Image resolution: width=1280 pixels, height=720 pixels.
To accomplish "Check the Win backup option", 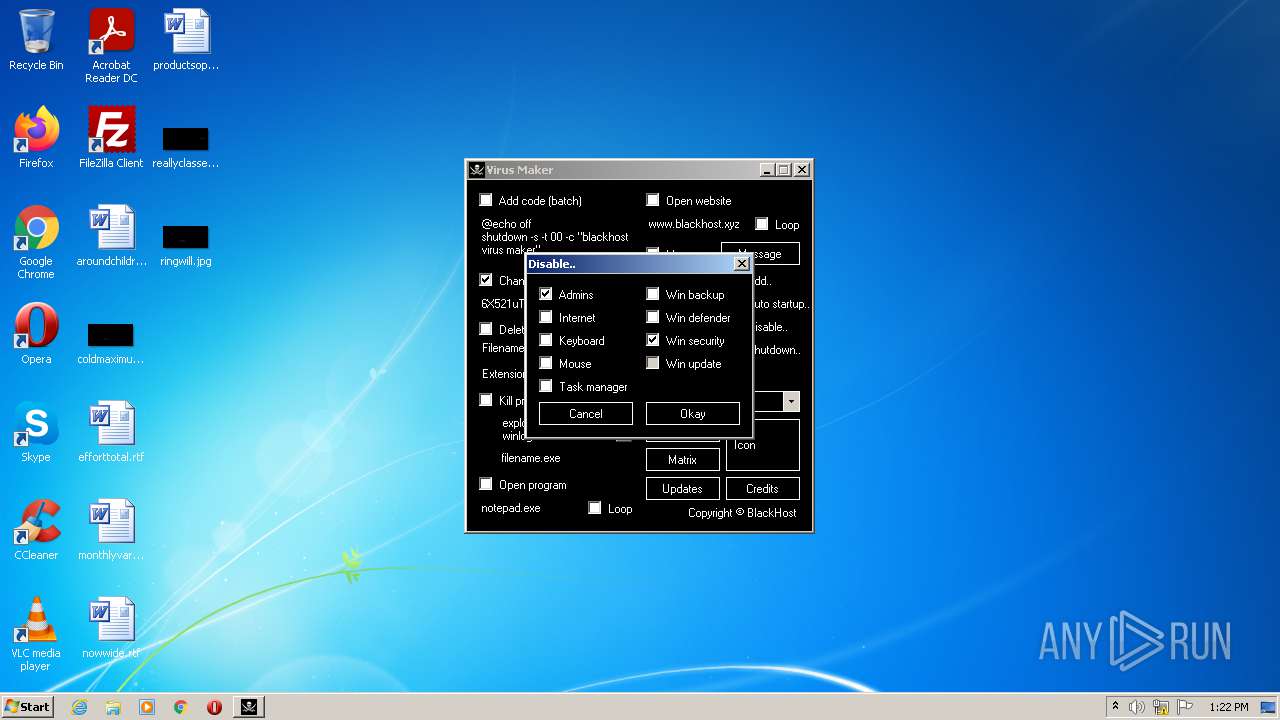I will [x=653, y=294].
